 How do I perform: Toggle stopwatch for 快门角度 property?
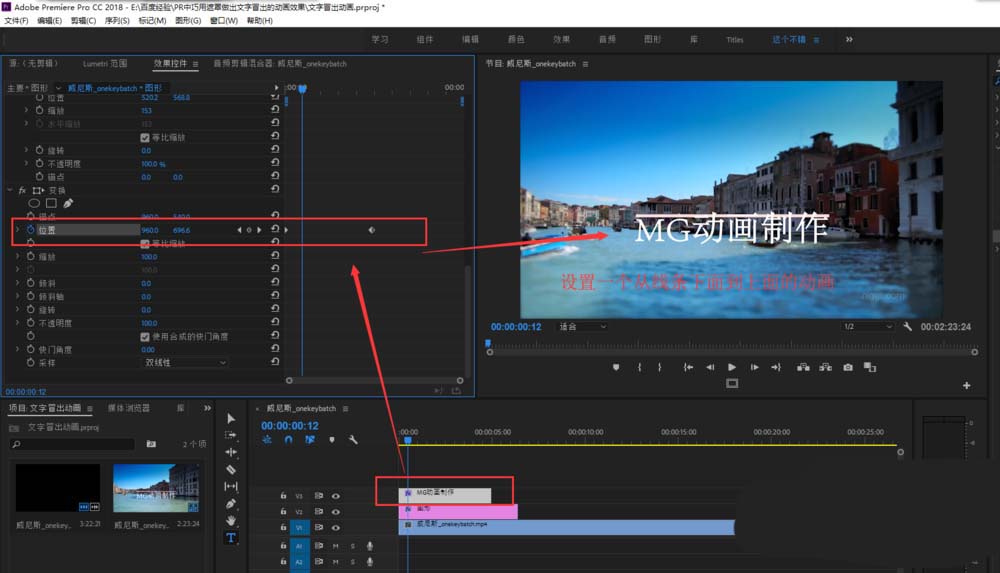tap(31, 349)
